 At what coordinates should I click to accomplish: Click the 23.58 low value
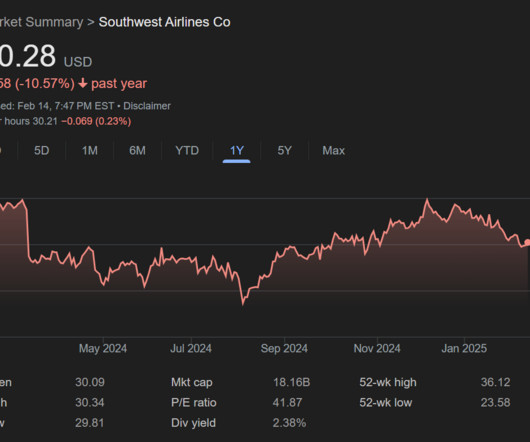tap(495, 402)
